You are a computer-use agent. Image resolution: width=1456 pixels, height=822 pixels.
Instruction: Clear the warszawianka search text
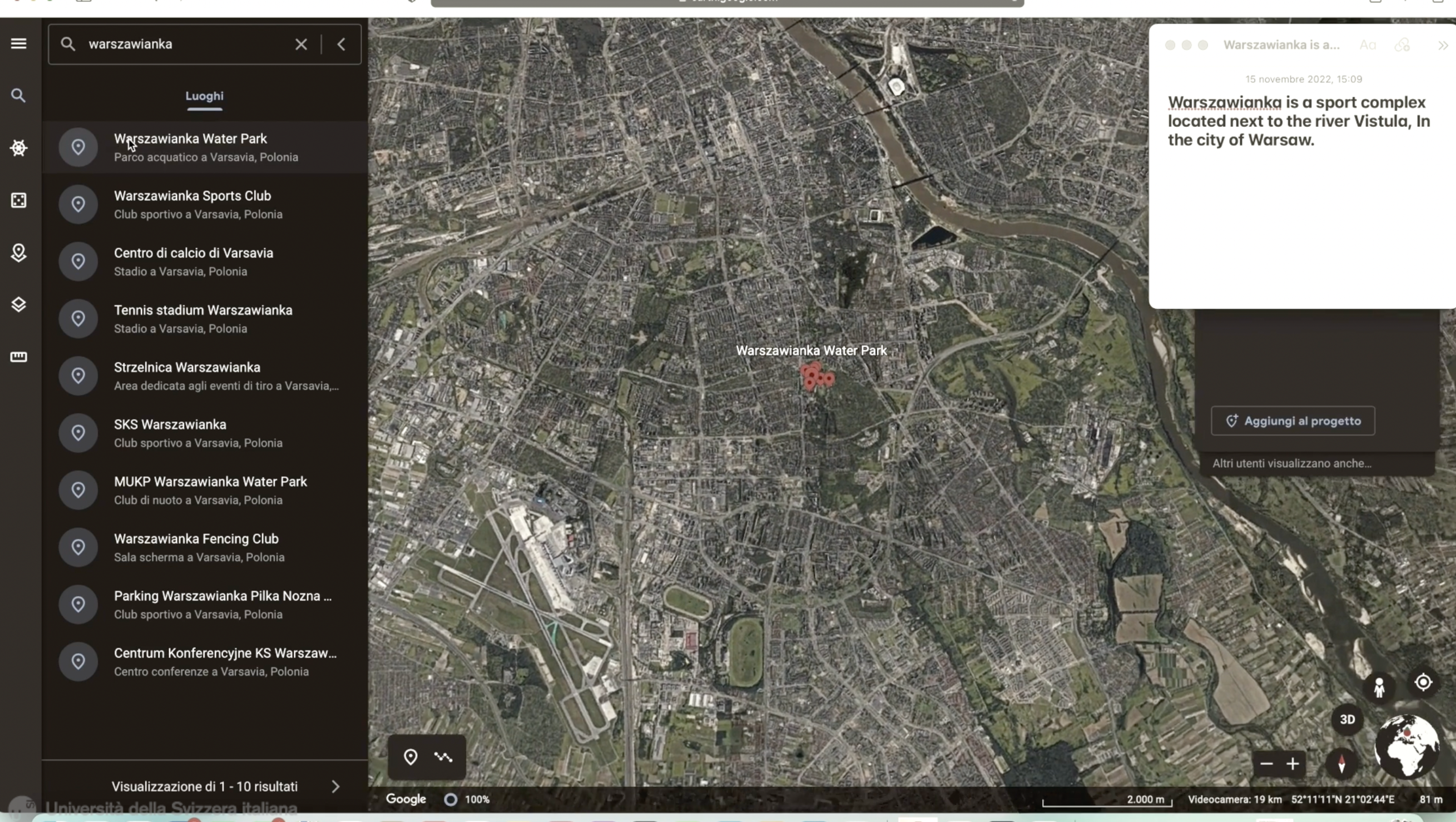(301, 44)
